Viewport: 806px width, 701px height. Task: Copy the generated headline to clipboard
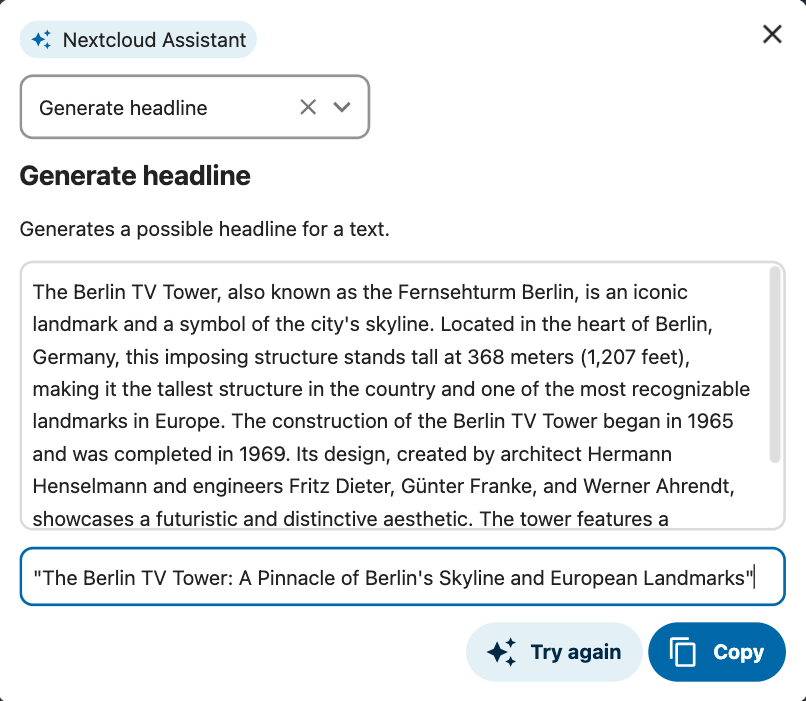pos(717,652)
